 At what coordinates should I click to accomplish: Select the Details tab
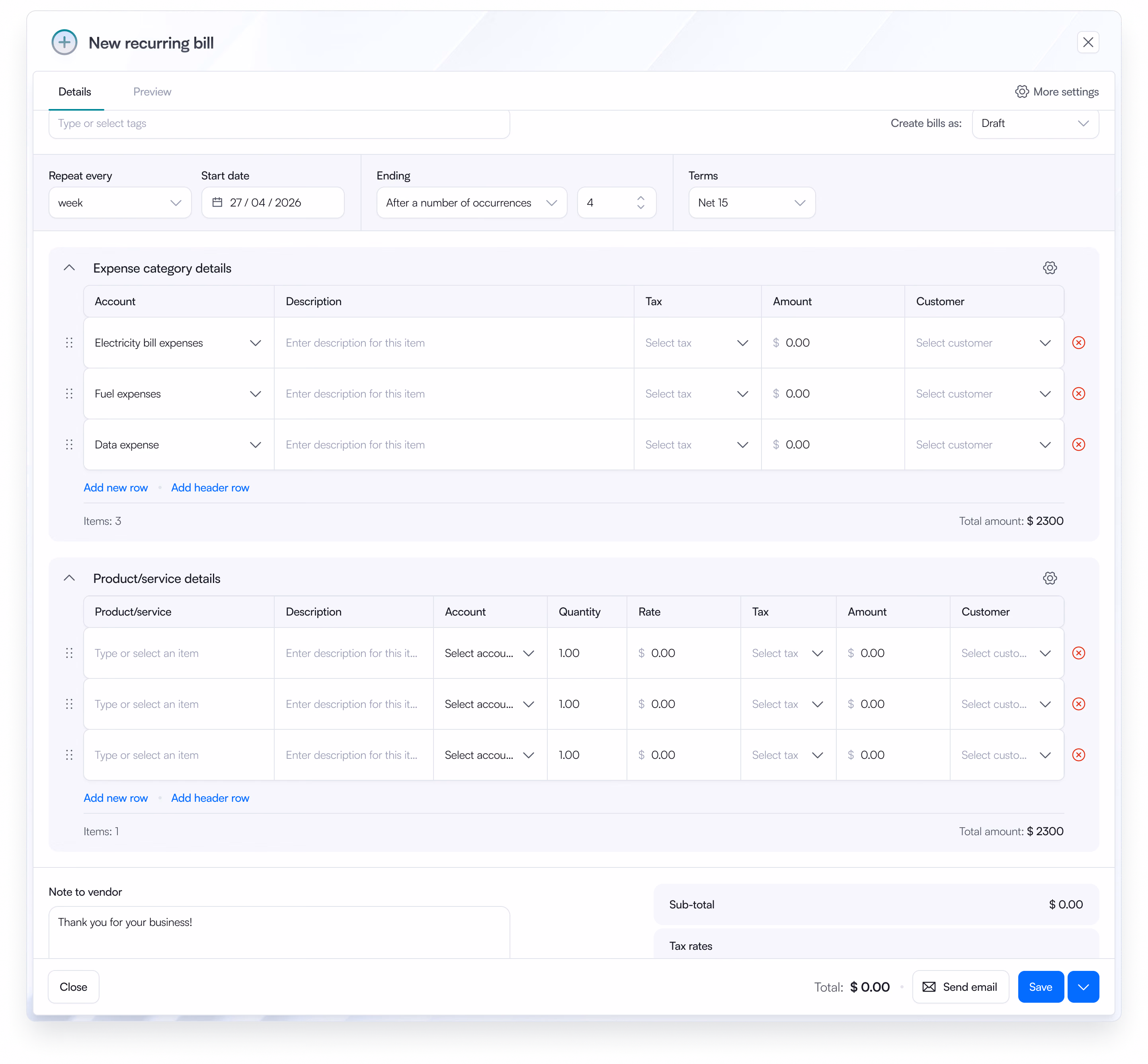point(75,92)
